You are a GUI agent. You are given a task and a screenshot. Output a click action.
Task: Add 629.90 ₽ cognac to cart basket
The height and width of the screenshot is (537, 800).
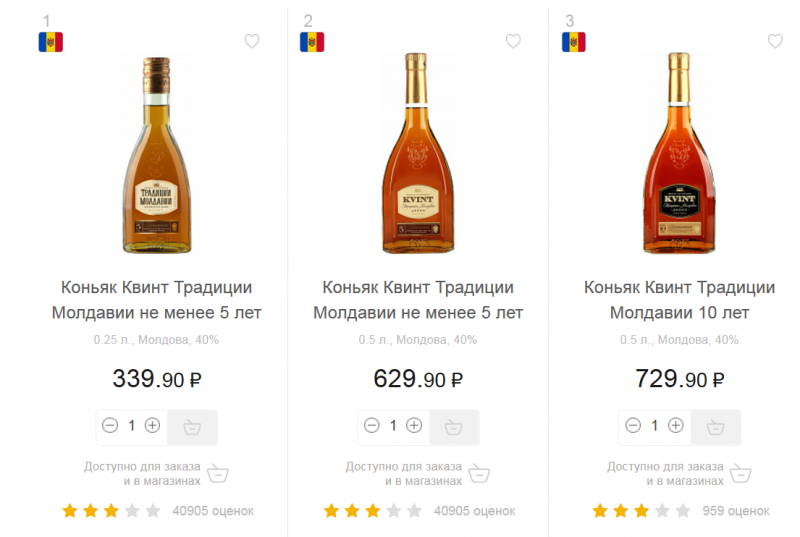pyautogui.click(x=454, y=427)
